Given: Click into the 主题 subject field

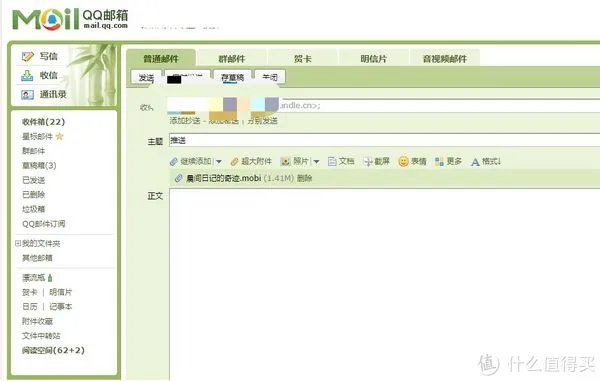Looking at the screenshot, I should pyautogui.click(x=384, y=140).
